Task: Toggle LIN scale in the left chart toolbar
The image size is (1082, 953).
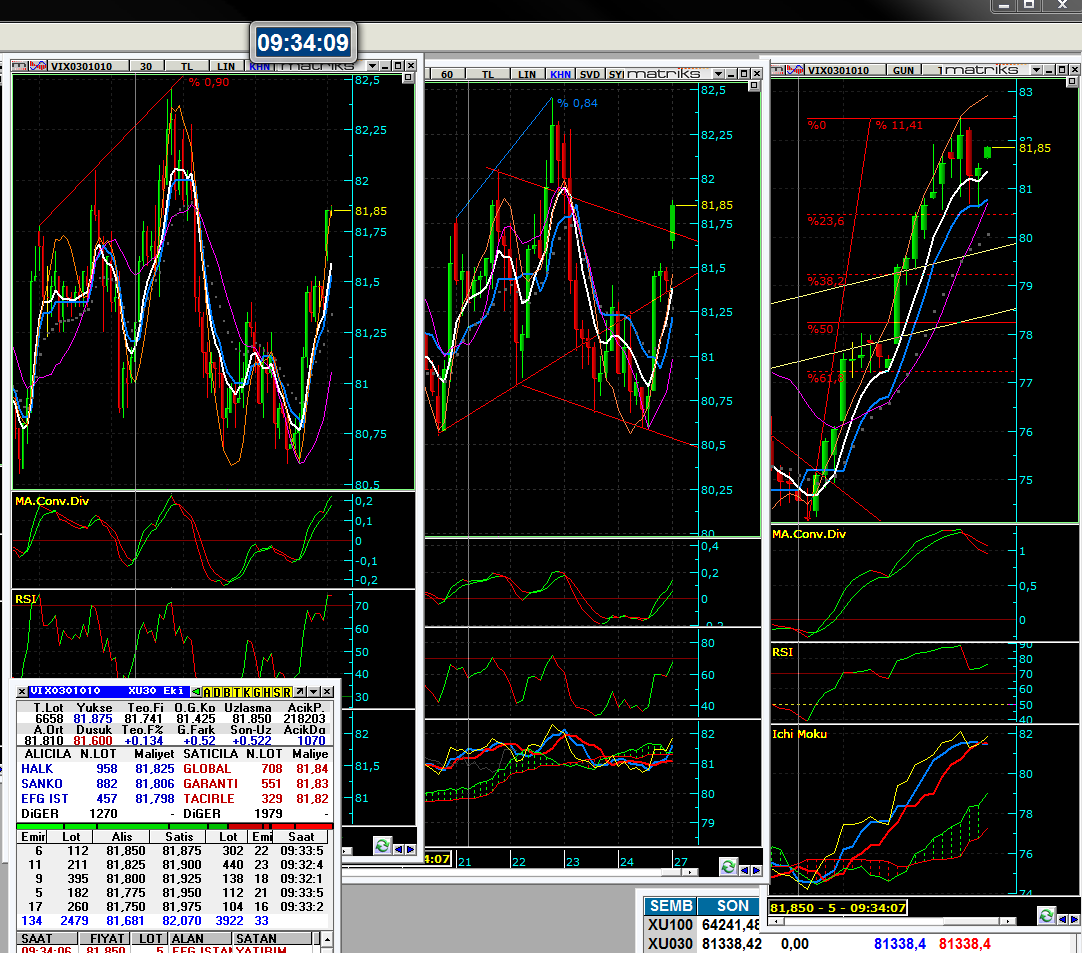Action: click(227, 66)
